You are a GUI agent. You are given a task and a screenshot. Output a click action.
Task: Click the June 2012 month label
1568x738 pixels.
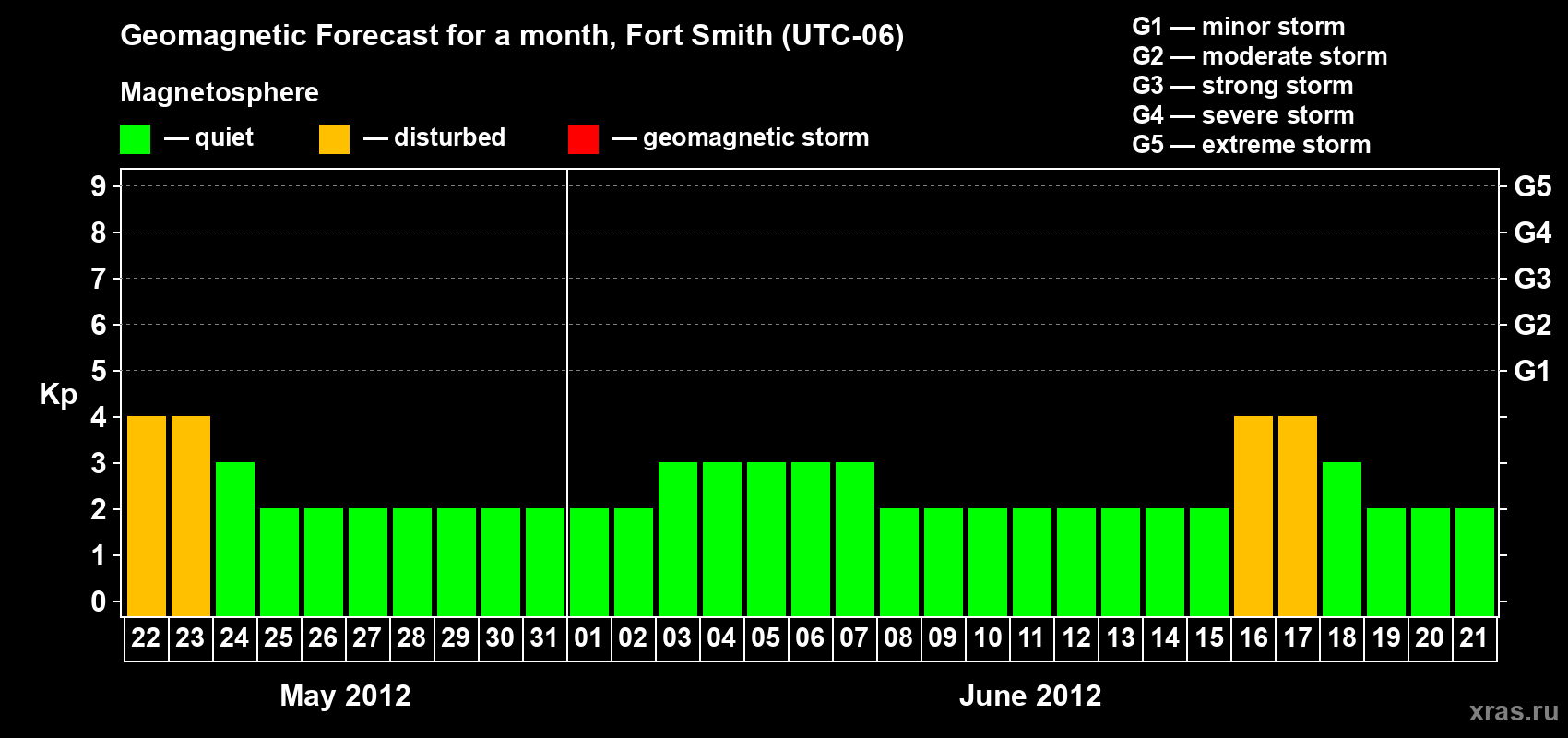[x=1030, y=696]
